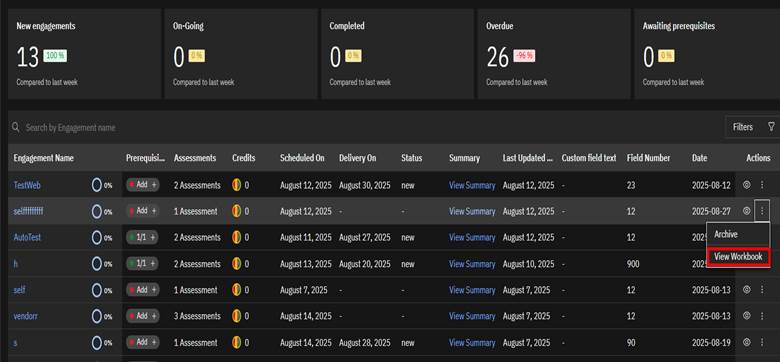
Task: Sort by the Scheduled On column header
Action: (x=302, y=158)
